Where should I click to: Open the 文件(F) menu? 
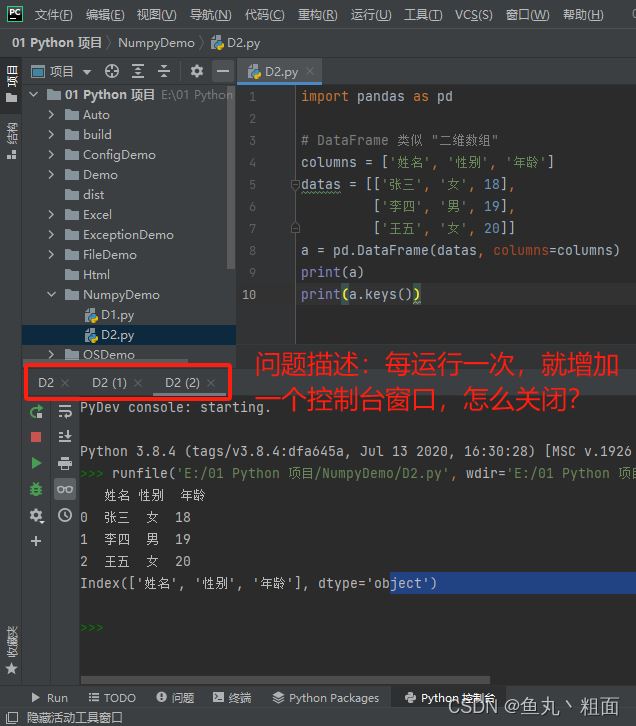click(x=53, y=15)
